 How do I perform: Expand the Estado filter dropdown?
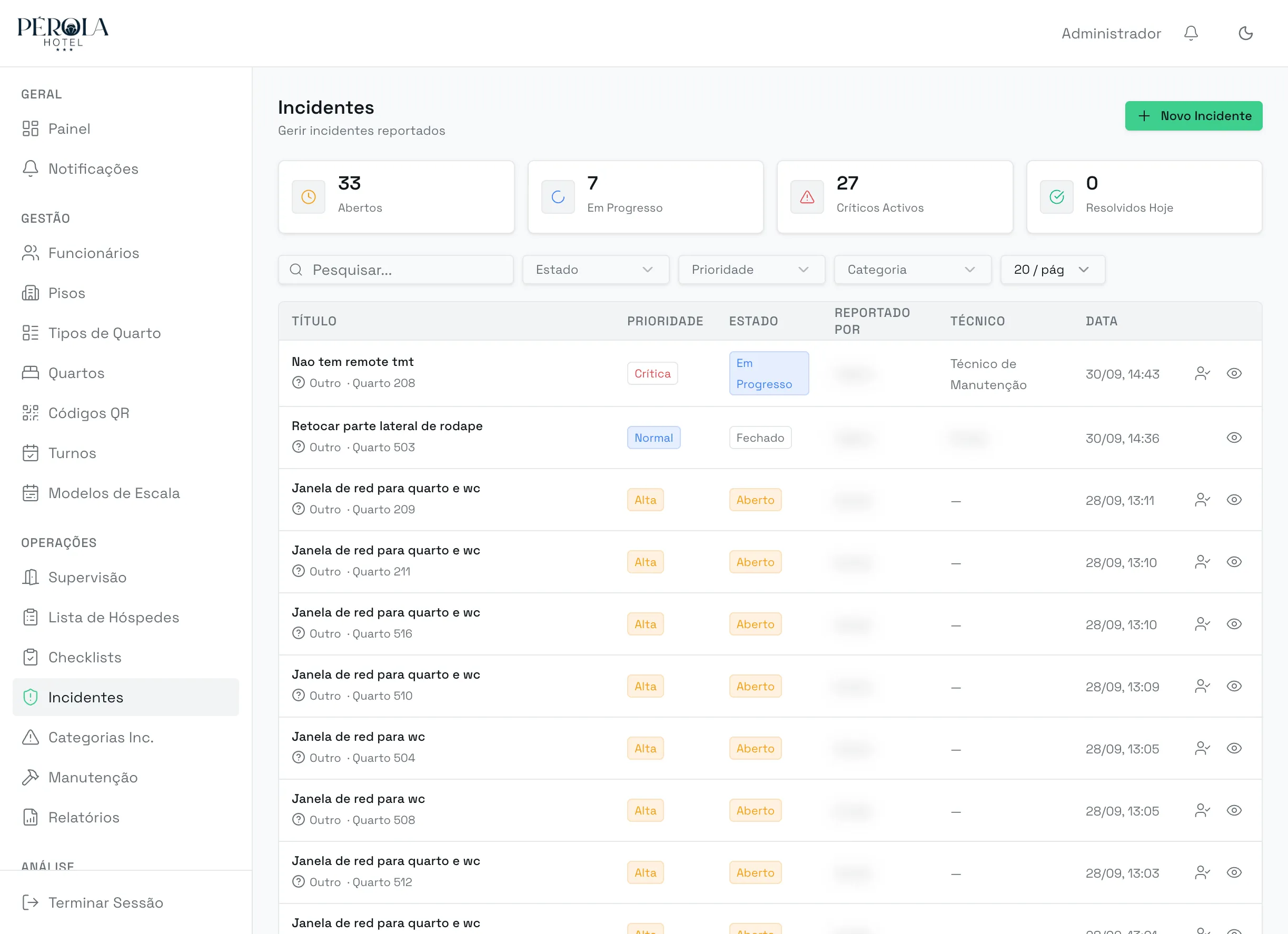(x=596, y=270)
